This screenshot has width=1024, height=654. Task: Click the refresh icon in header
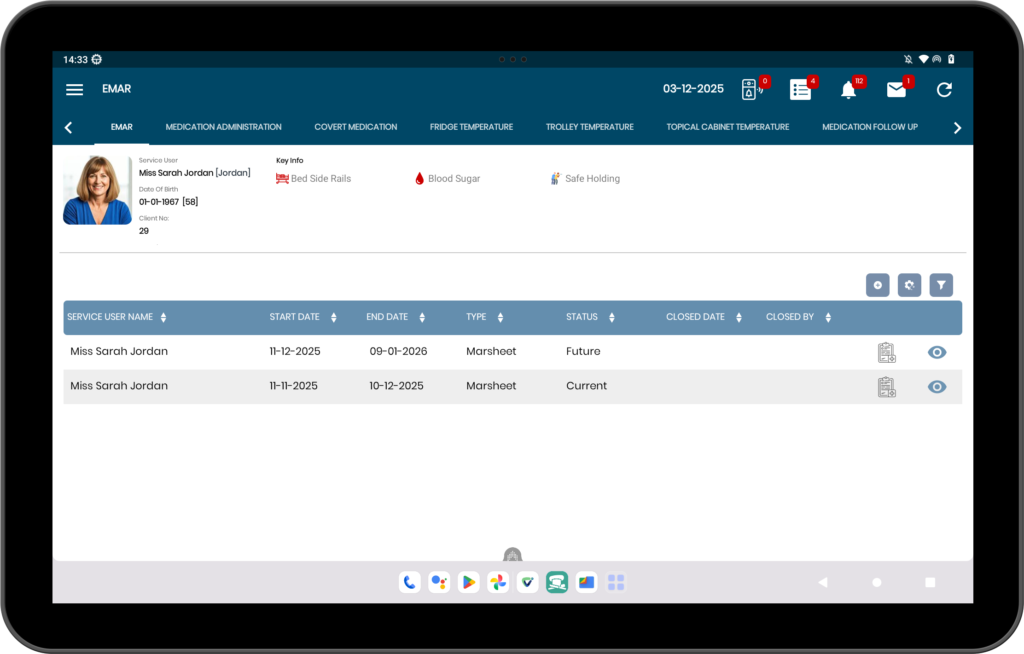tap(944, 90)
